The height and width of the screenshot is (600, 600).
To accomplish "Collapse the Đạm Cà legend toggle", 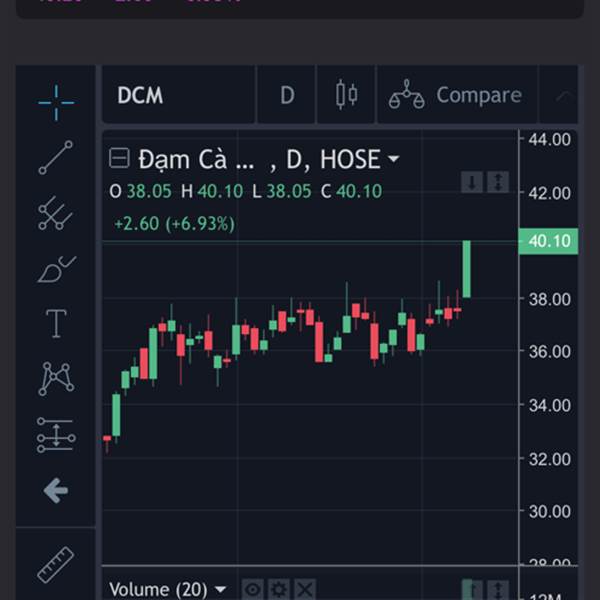I will (x=119, y=158).
